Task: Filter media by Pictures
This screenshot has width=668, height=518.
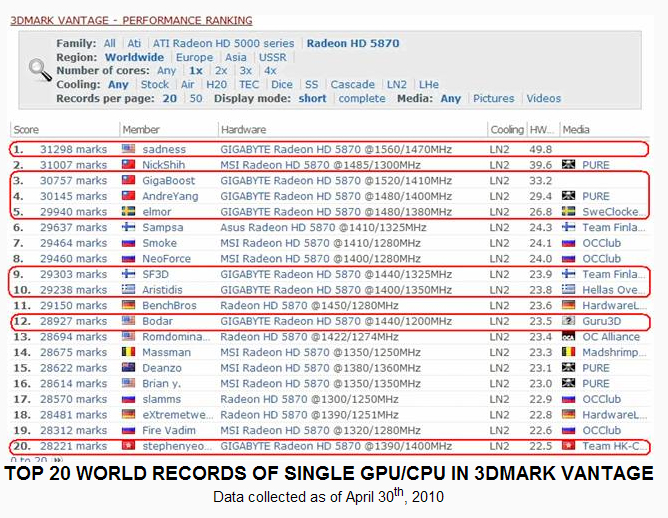Action: (494, 98)
